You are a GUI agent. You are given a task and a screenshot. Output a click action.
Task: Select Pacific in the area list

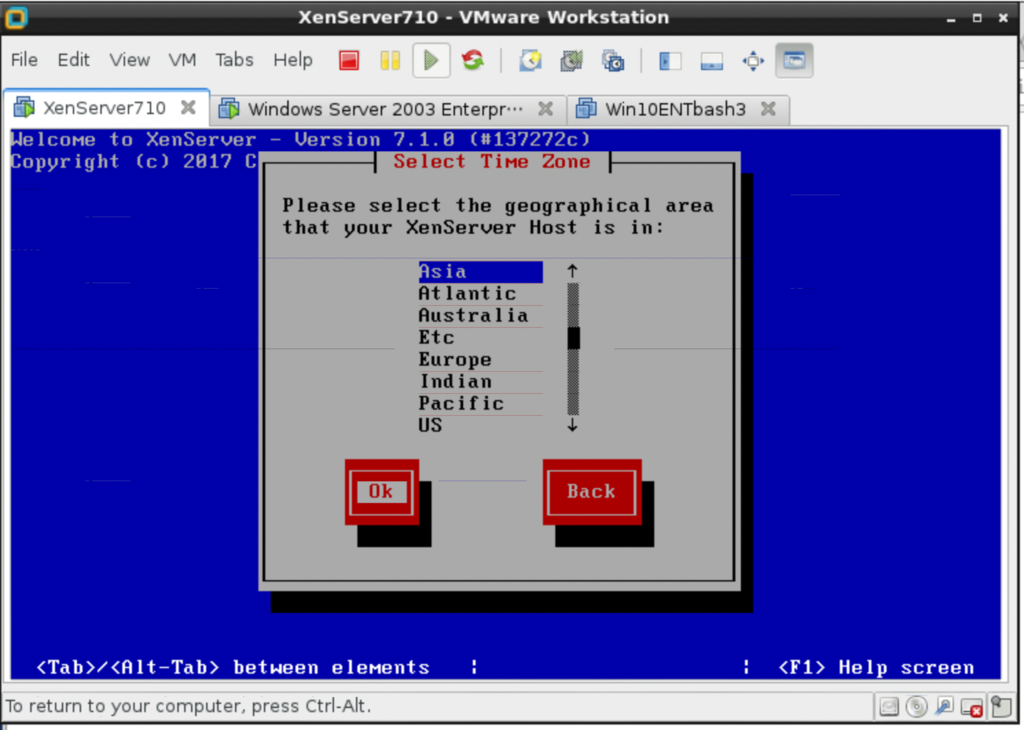pos(480,404)
